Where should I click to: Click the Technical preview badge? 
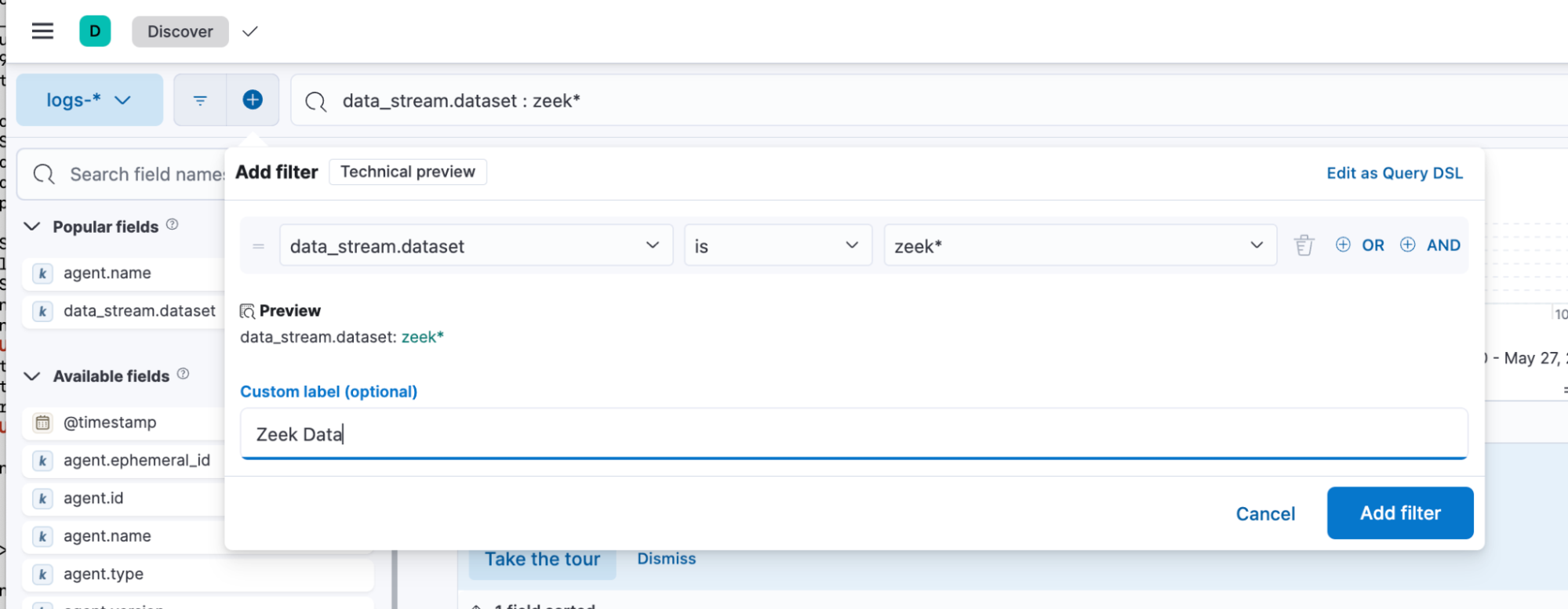pos(408,172)
